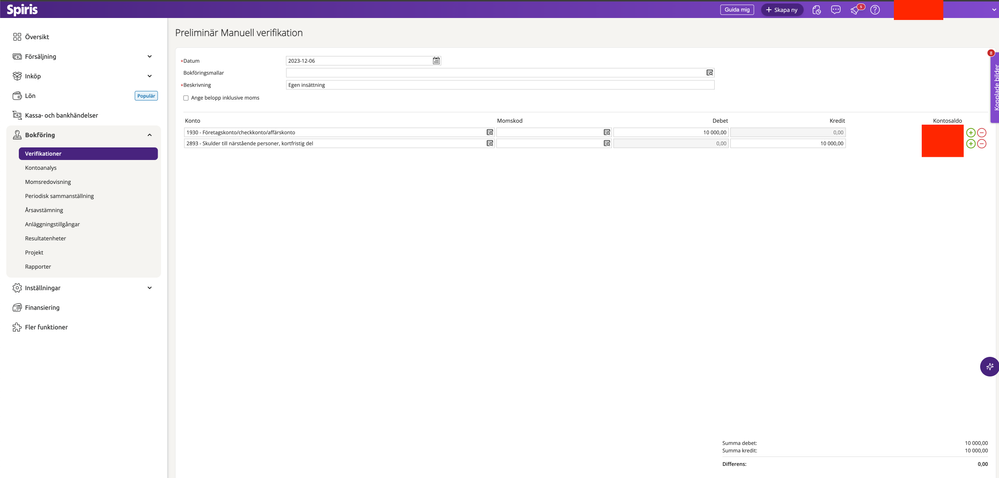Open Momskod lookup for the 2893 row
Viewport: 999px width, 478px height.
(607, 144)
